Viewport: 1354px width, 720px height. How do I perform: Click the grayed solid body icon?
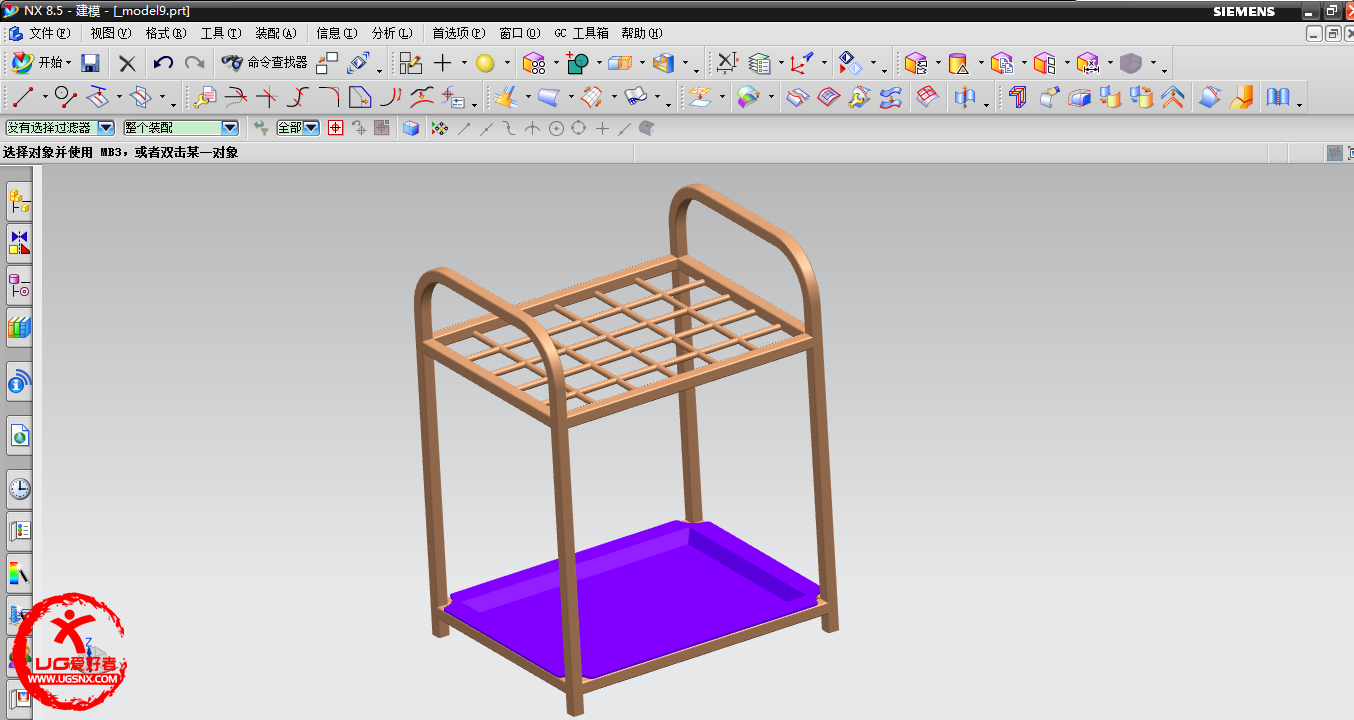(1130, 63)
